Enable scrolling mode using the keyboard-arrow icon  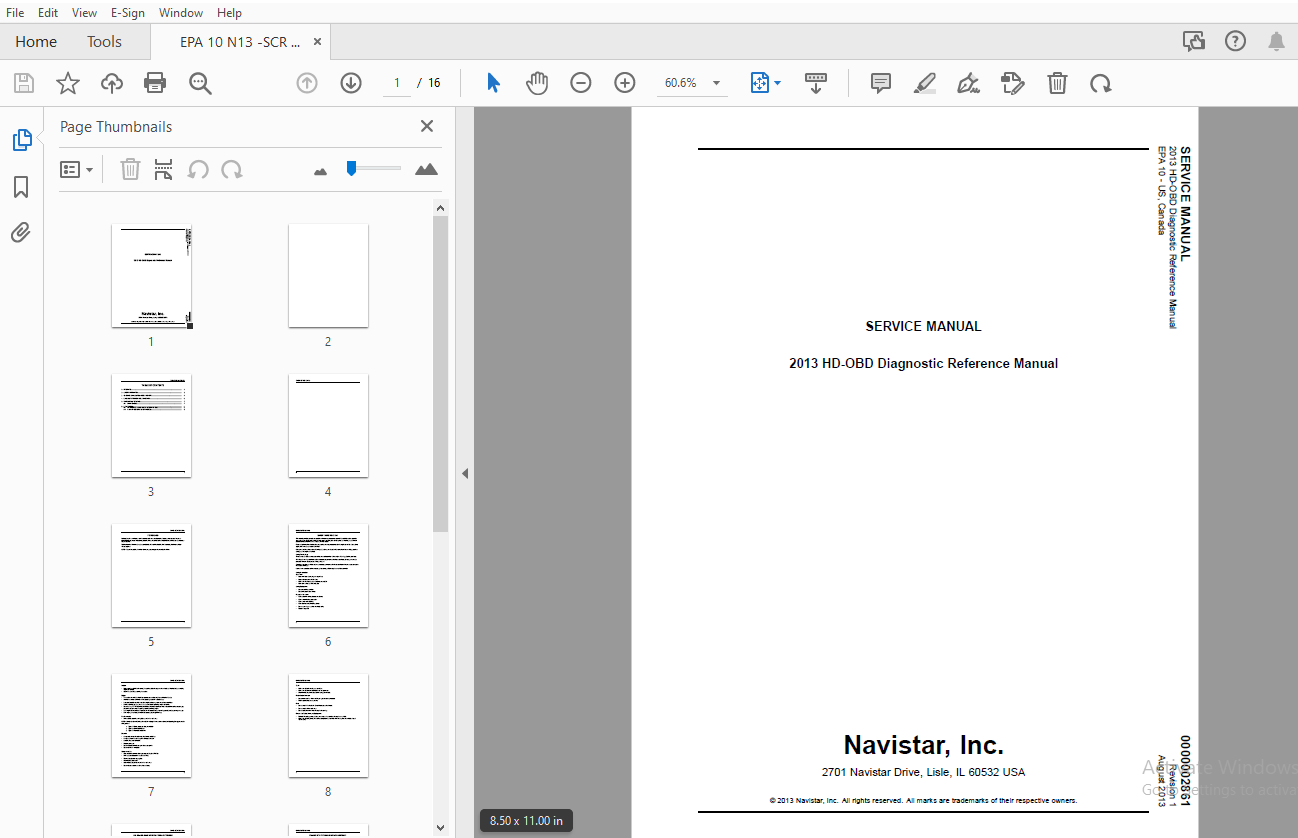[816, 83]
